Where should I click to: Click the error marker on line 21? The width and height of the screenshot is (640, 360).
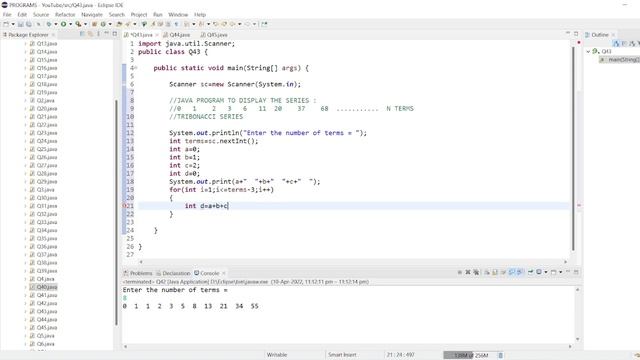125,206
